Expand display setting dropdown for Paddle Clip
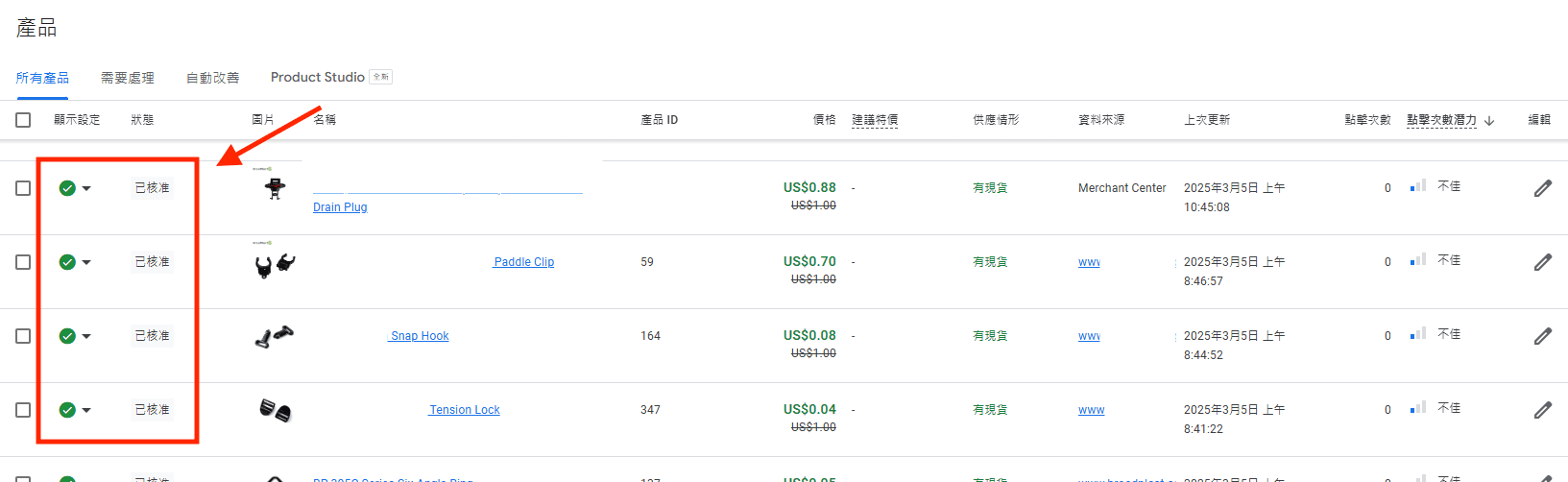The height and width of the screenshot is (482, 1568). [86, 262]
